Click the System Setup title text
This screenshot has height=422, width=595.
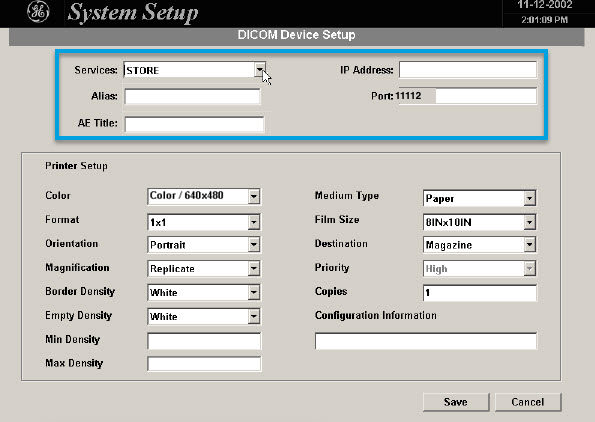[x=132, y=13]
